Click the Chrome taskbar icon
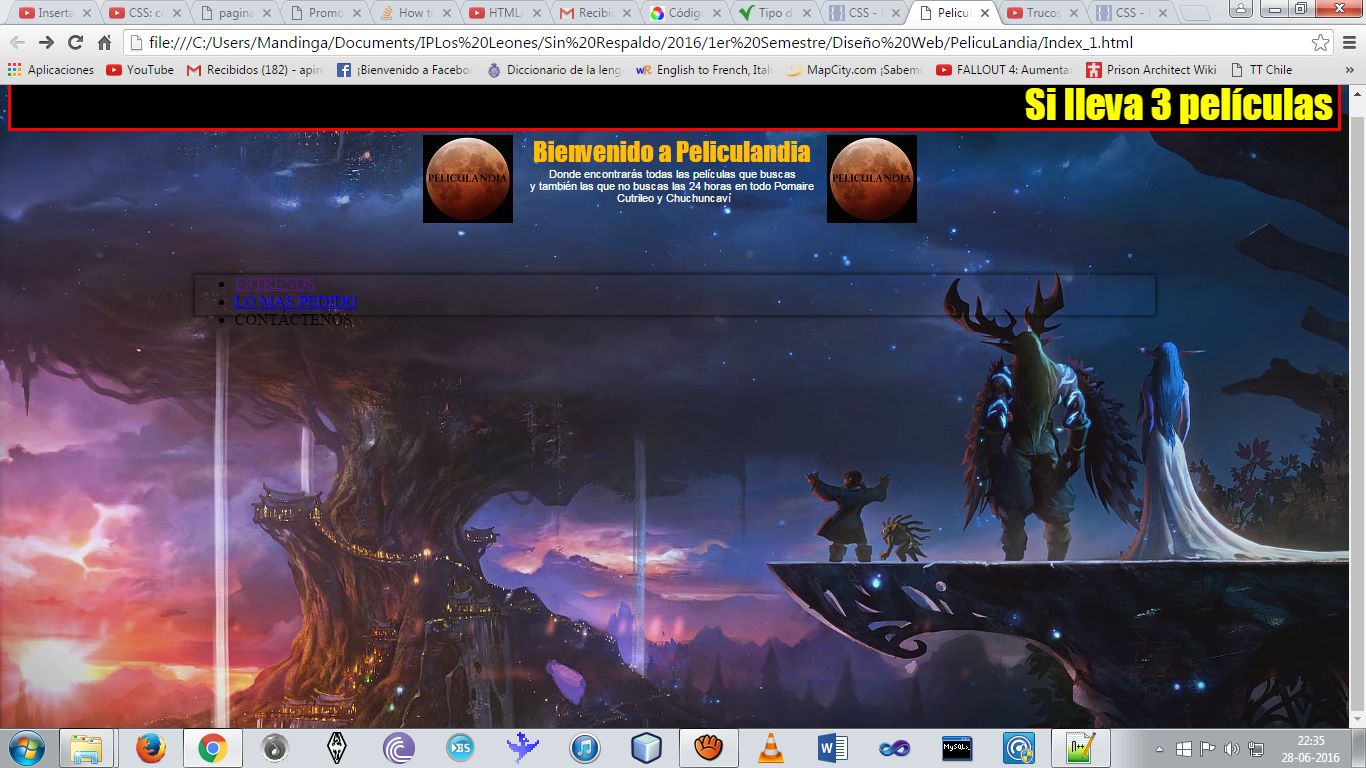The width and height of the screenshot is (1366, 768). click(212, 748)
